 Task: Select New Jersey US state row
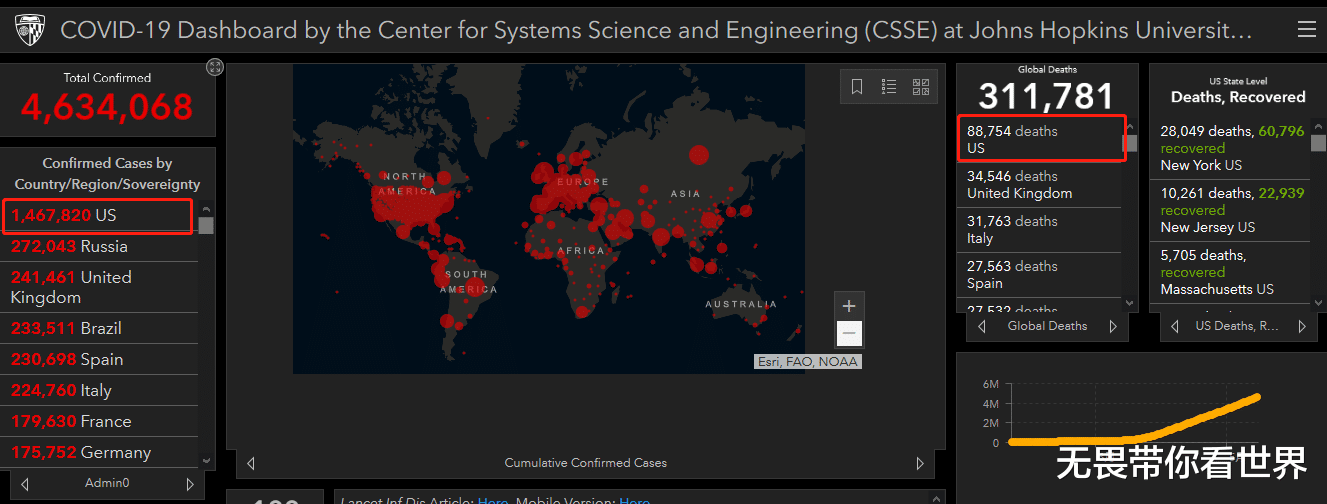tap(1231, 210)
